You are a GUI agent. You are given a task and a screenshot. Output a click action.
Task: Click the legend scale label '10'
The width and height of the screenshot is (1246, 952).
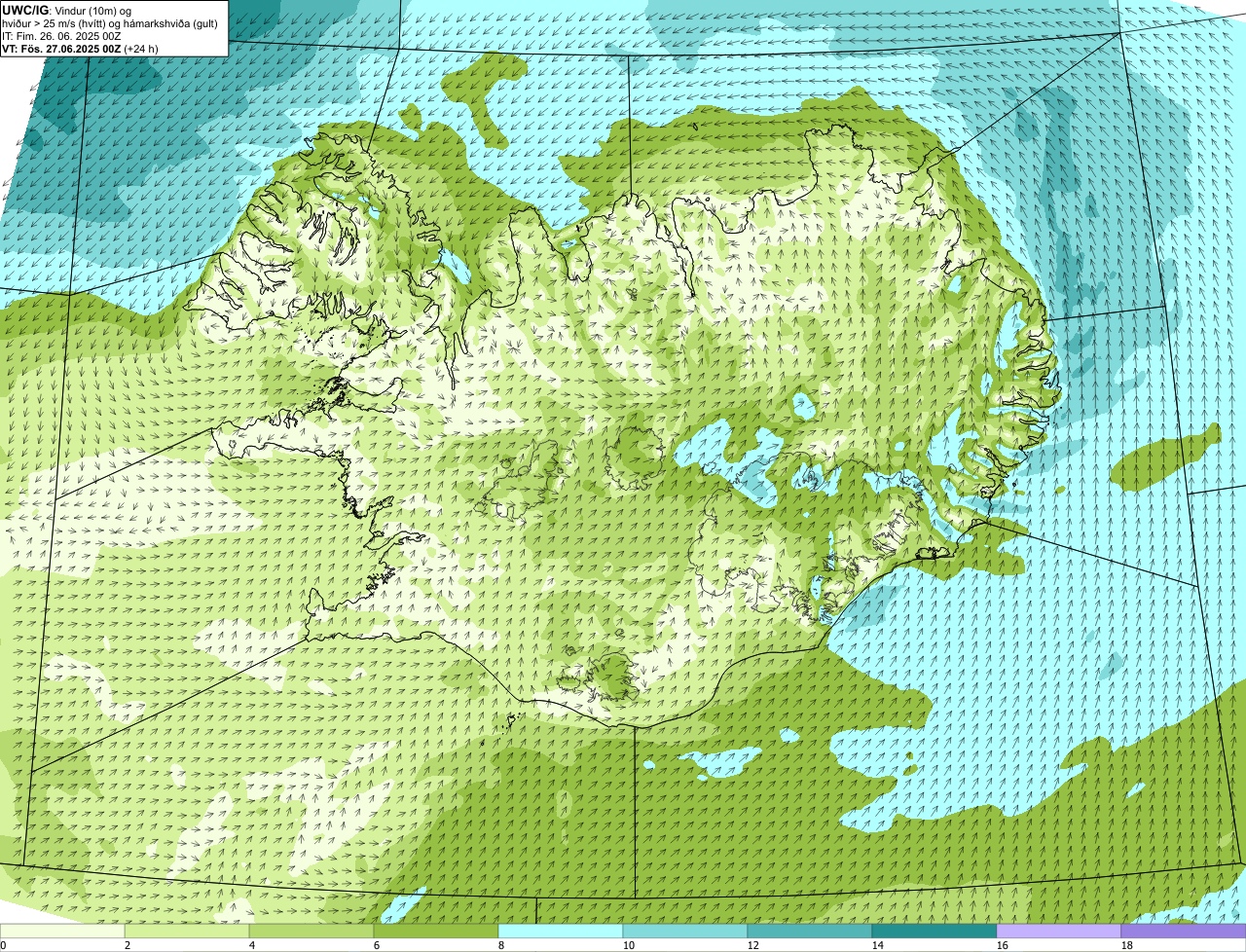629,945
